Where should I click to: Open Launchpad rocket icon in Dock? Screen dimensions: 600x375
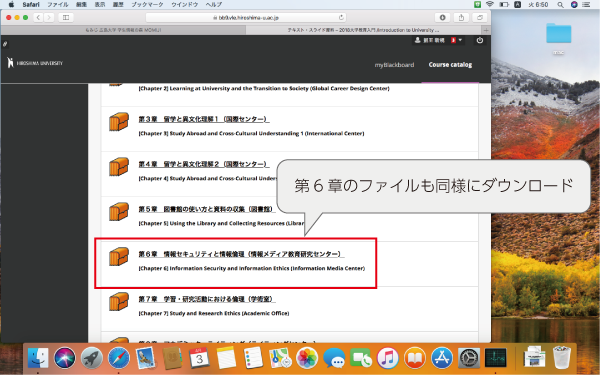tap(92, 358)
